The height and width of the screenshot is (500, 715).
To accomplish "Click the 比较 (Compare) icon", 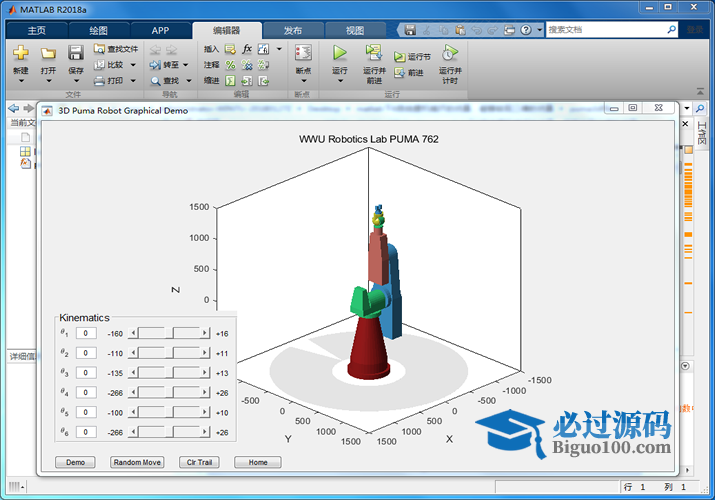I will coord(99,65).
